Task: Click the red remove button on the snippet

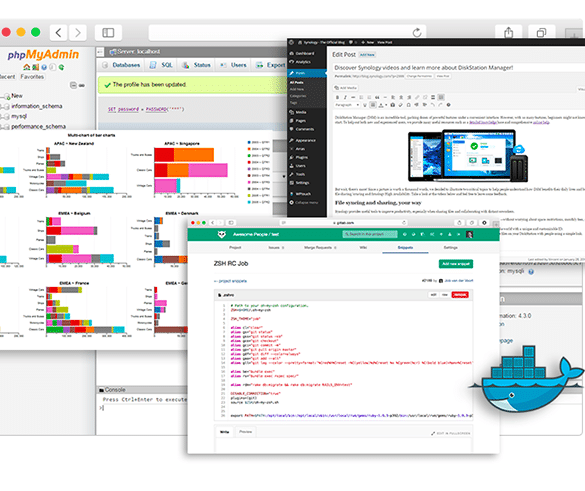Action: point(460,295)
